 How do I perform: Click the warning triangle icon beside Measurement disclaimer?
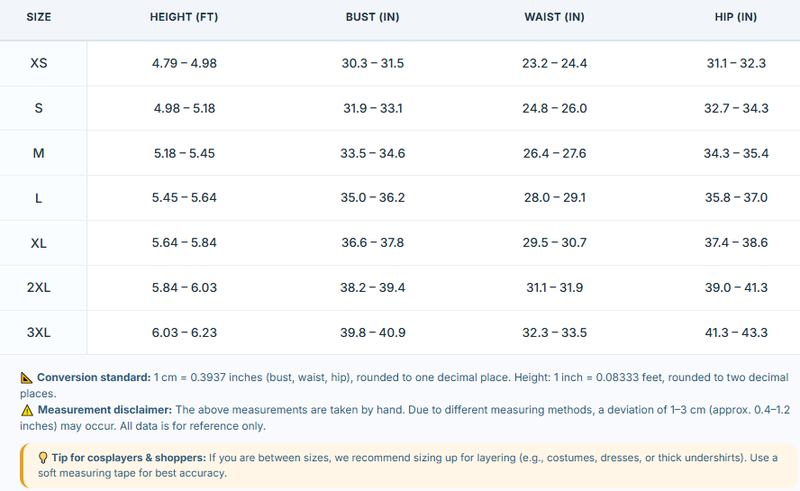(x=27, y=410)
